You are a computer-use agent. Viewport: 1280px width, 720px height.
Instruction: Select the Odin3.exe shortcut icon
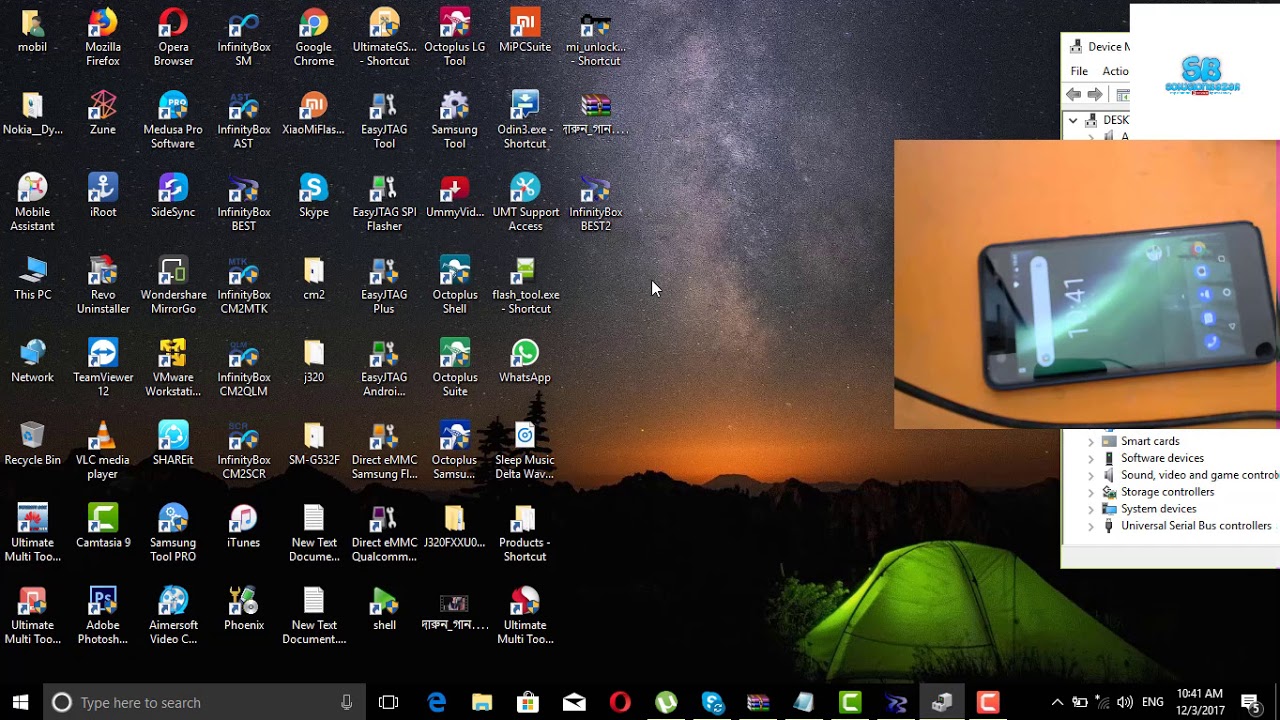click(525, 121)
